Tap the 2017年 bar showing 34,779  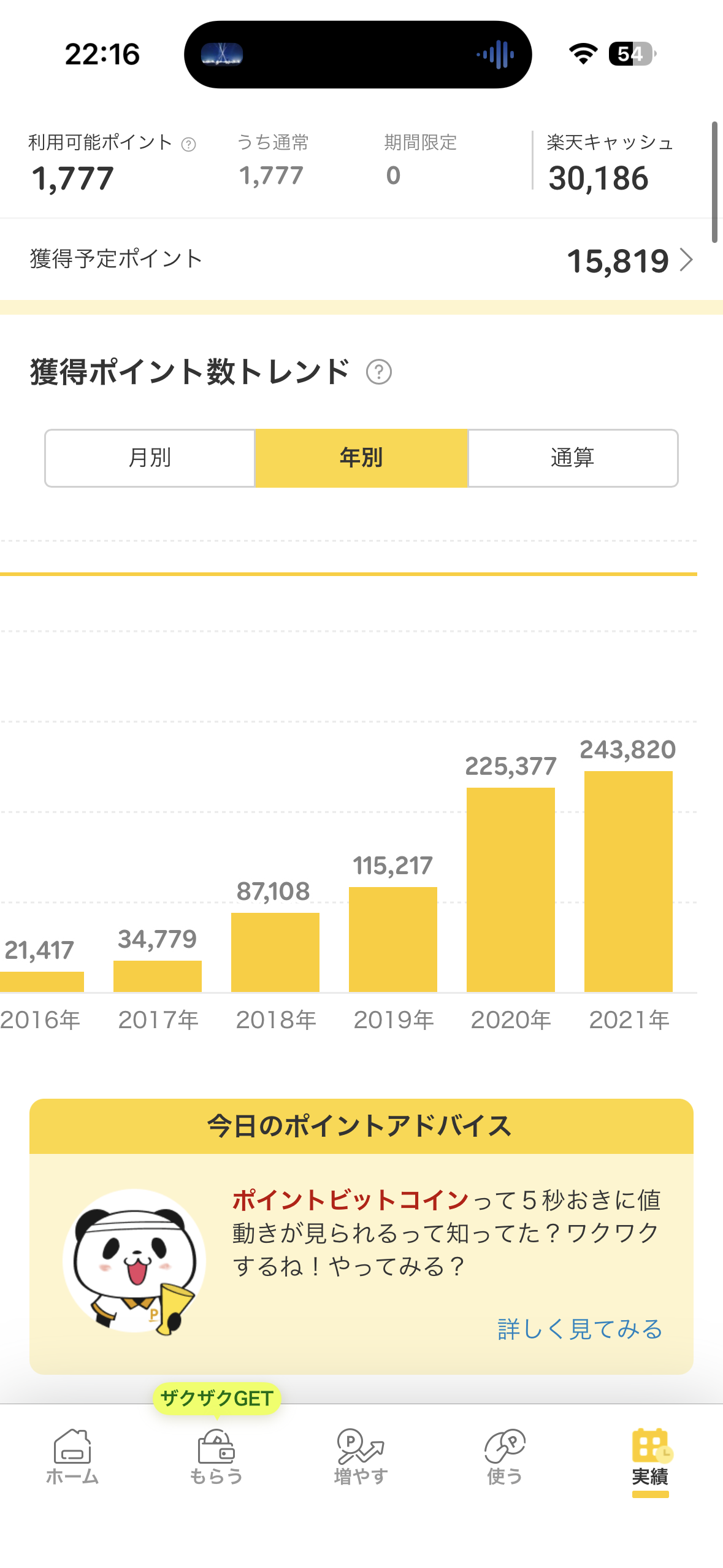point(158,976)
